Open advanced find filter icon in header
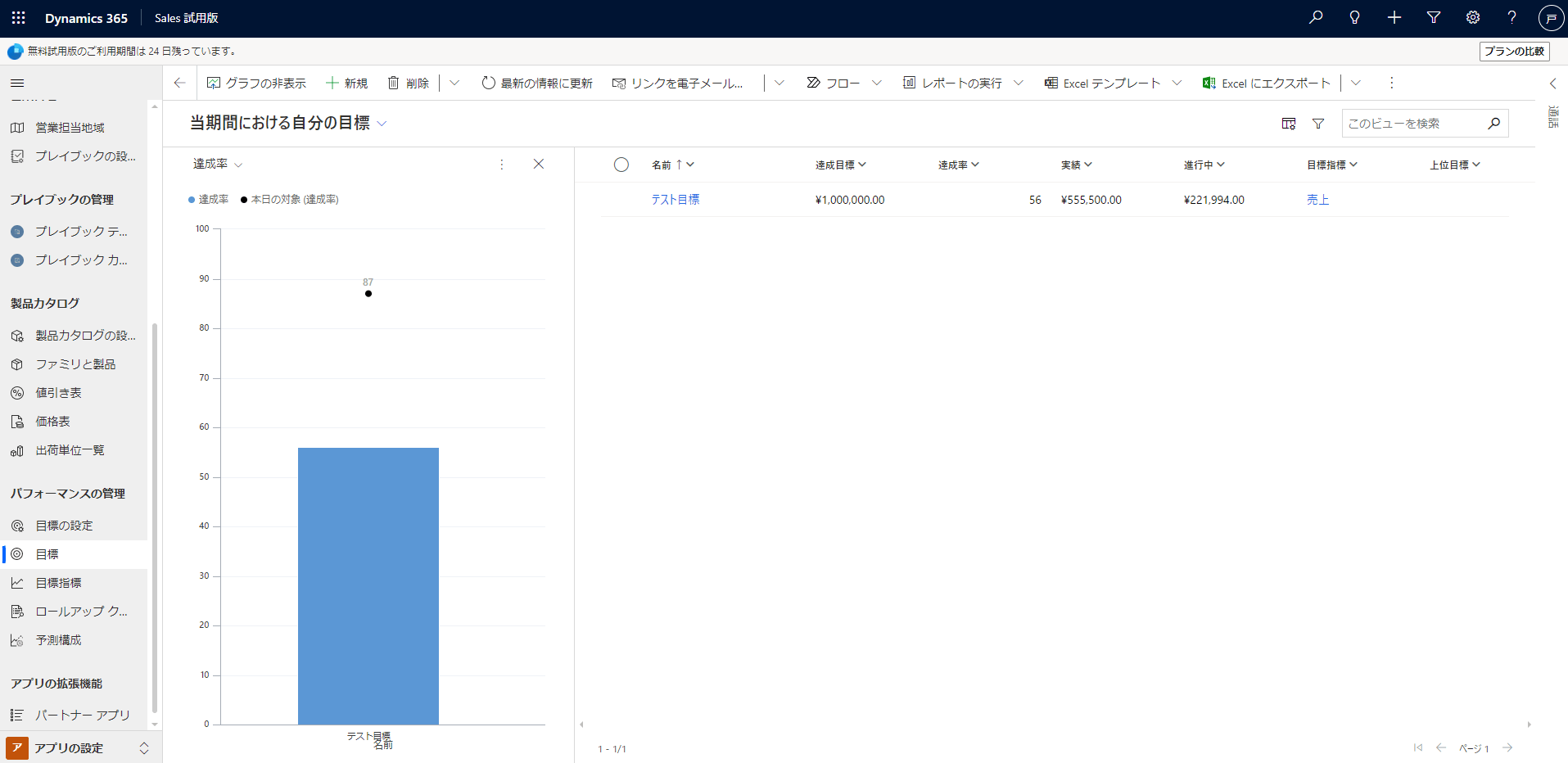This screenshot has height=763, width=1568. [1434, 17]
